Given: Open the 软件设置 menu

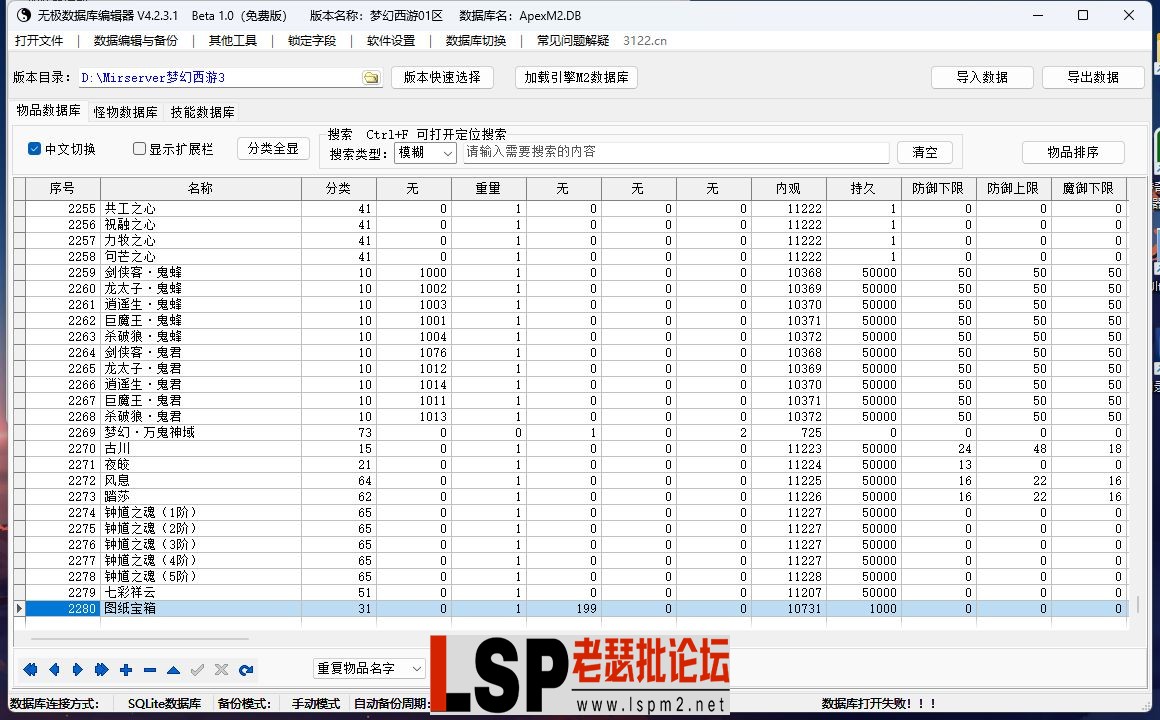Looking at the screenshot, I should (391, 41).
